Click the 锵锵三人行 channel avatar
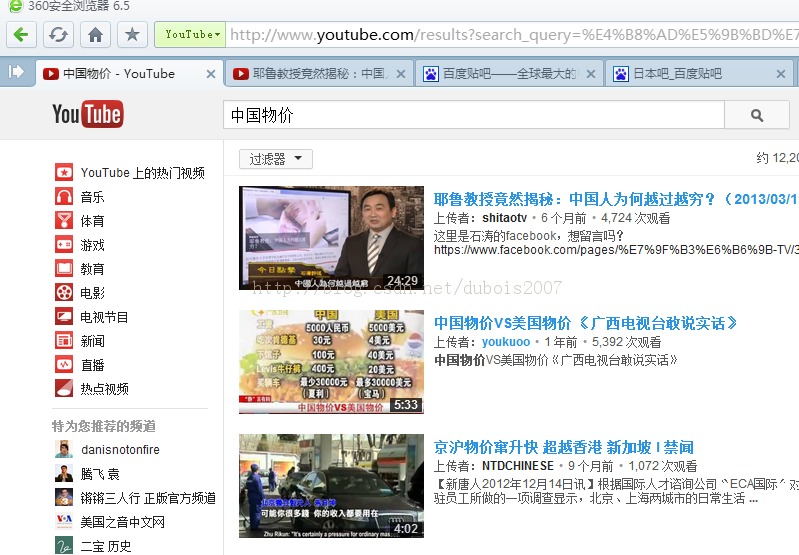799x555 pixels. point(64,497)
